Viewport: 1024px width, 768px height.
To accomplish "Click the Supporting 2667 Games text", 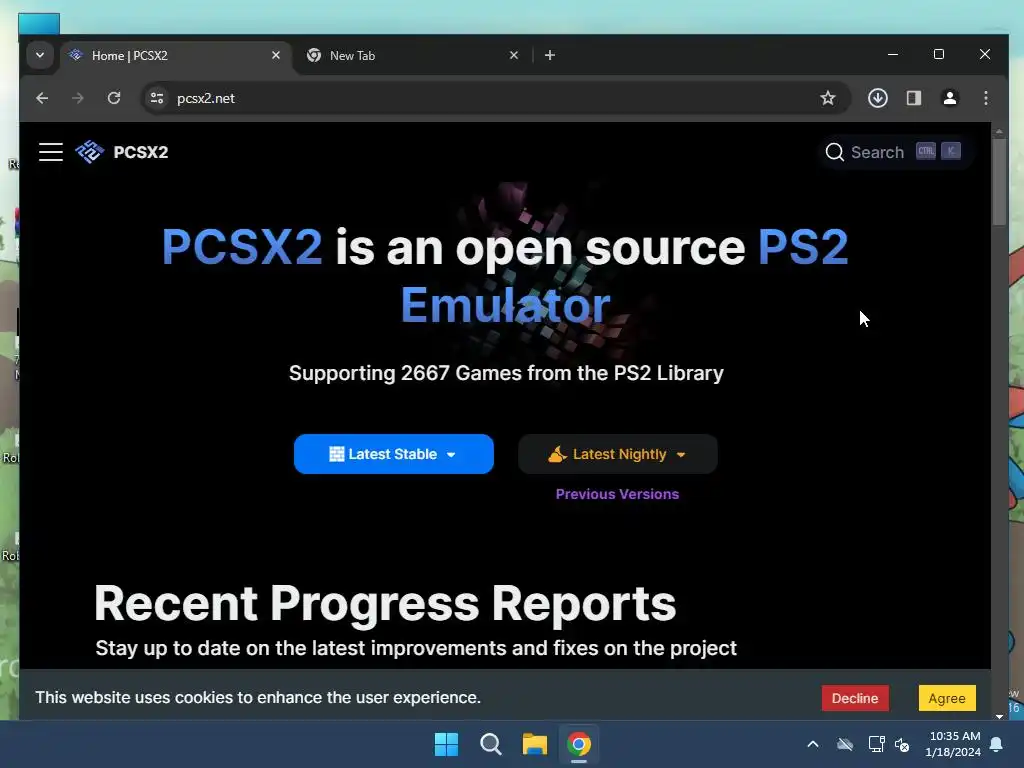I will tap(506, 373).
